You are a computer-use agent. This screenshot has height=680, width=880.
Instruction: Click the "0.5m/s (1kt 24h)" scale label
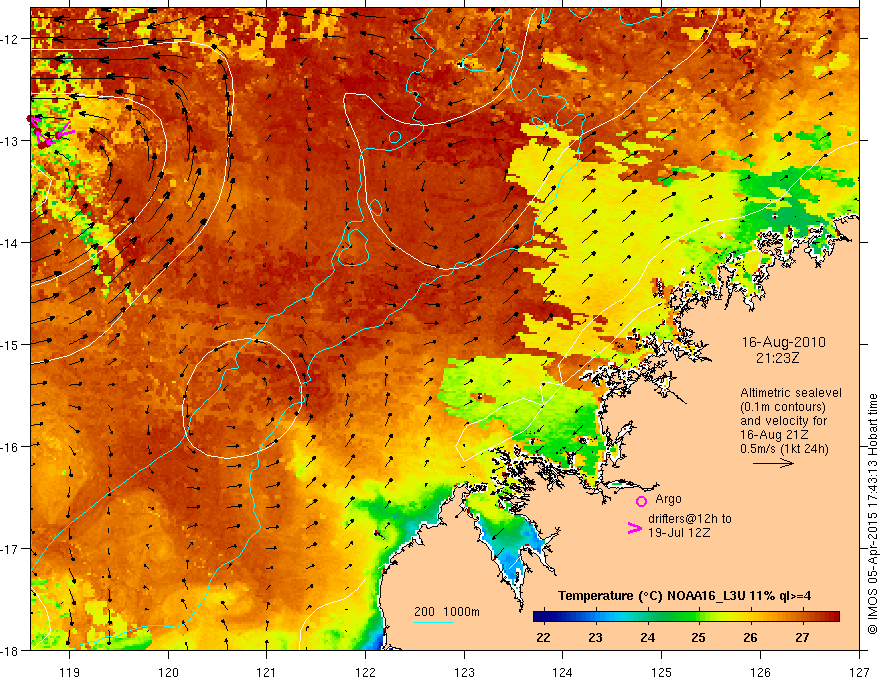click(x=784, y=448)
